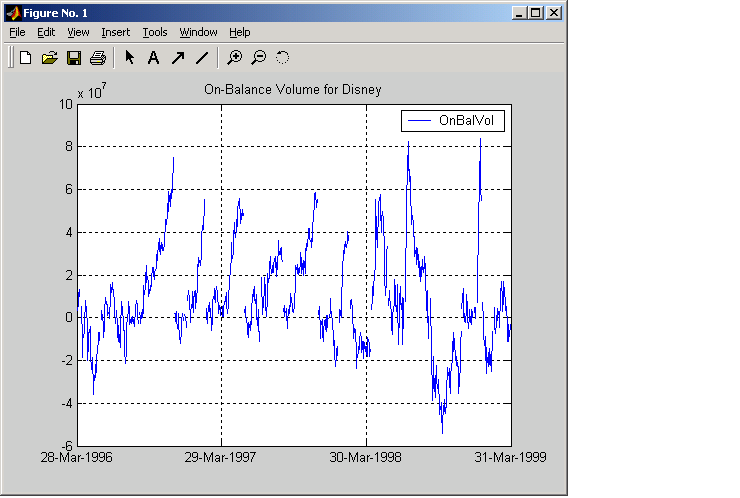Click the New Figure icon
This screenshot has width=740, height=498.
pos(25,58)
